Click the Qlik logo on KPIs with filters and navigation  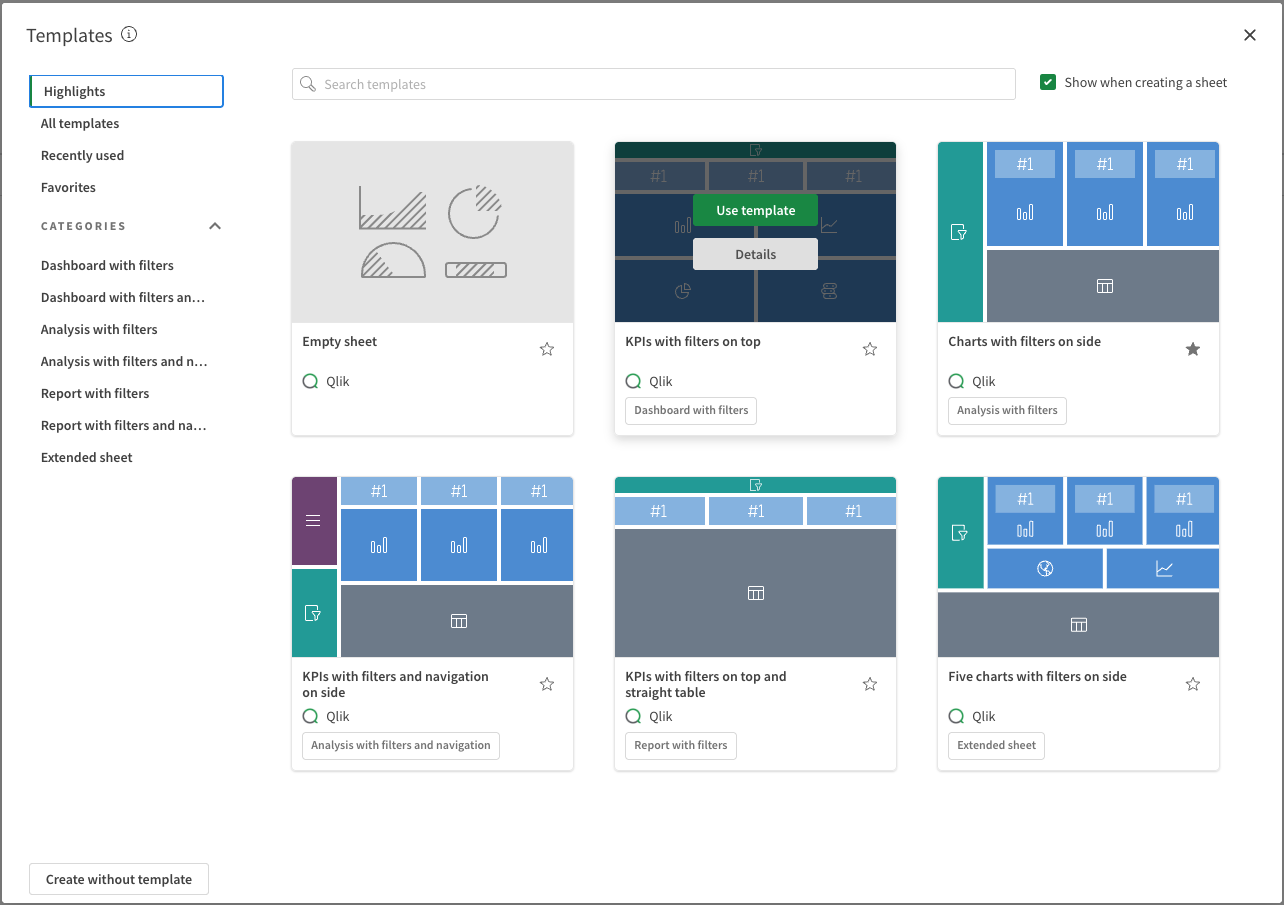click(309, 716)
